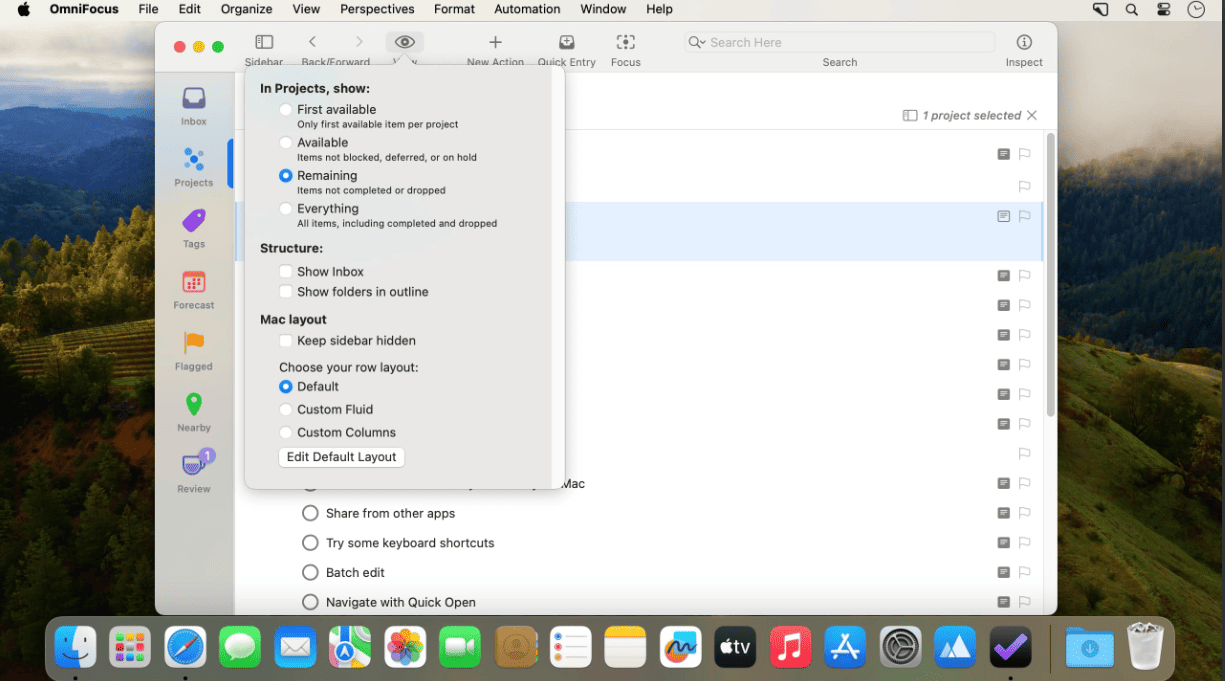Viewport: 1225px width, 681px height.
Task: Open the Perspectives menu
Action: [377, 9]
